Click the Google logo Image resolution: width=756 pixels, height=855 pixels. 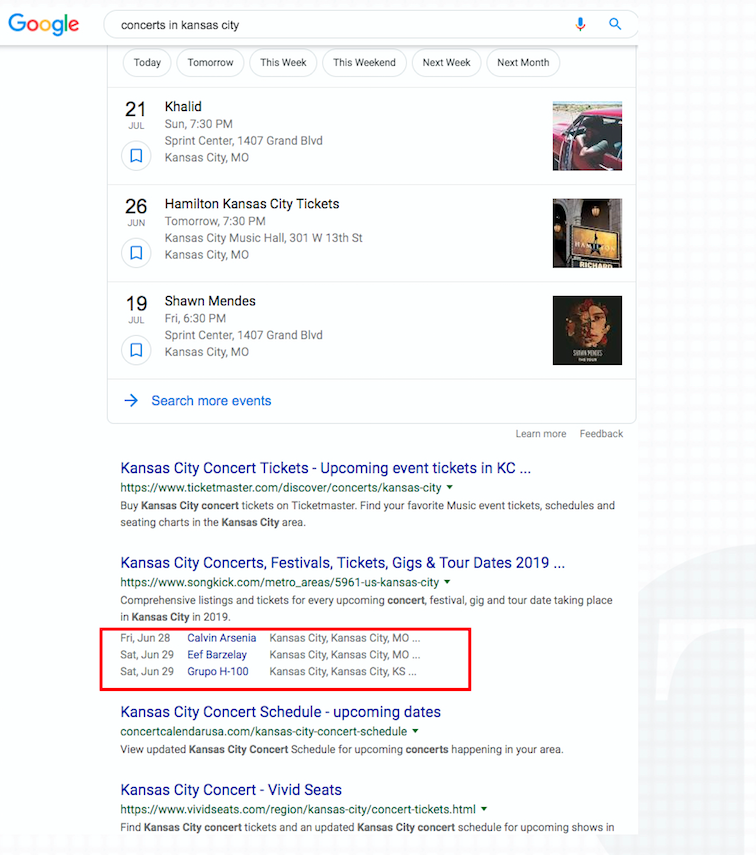coord(44,25)
